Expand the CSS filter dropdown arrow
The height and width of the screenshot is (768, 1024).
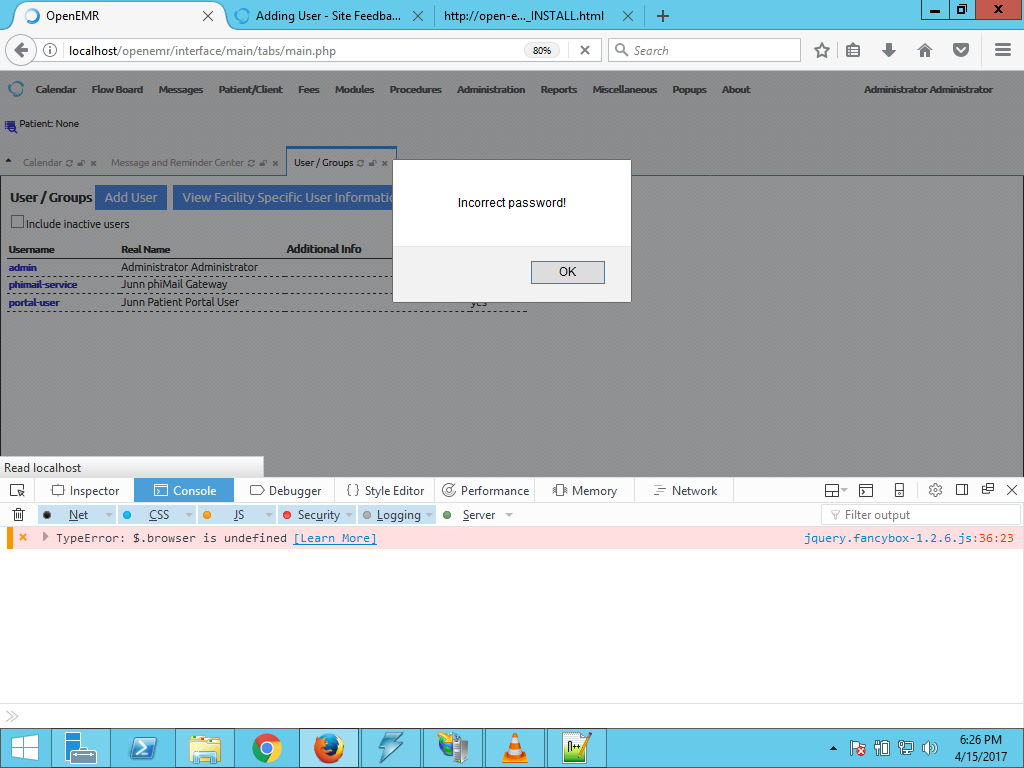189,515
